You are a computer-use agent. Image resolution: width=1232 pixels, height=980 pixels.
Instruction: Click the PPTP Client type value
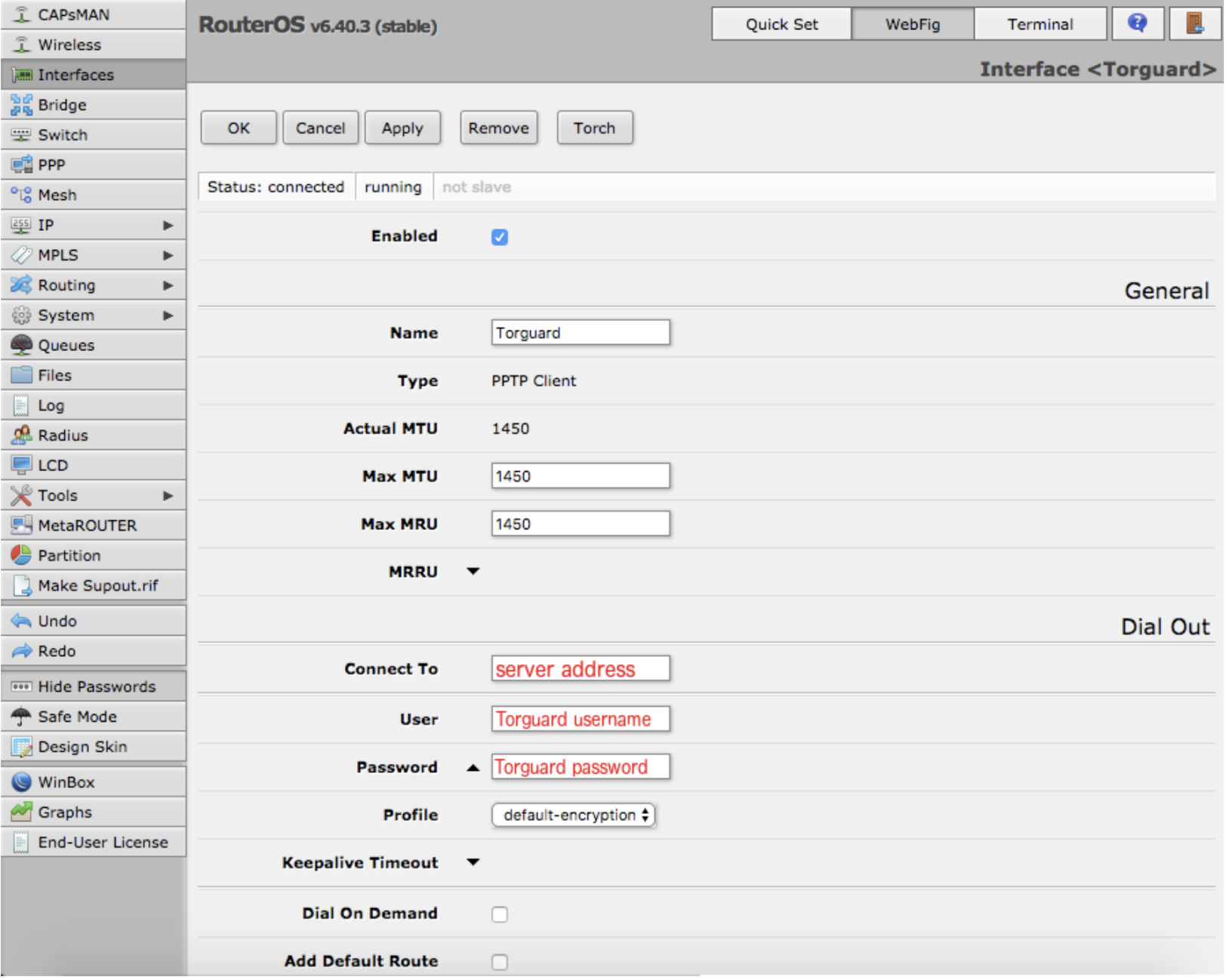pyautogui.click(x=534, y=381)
